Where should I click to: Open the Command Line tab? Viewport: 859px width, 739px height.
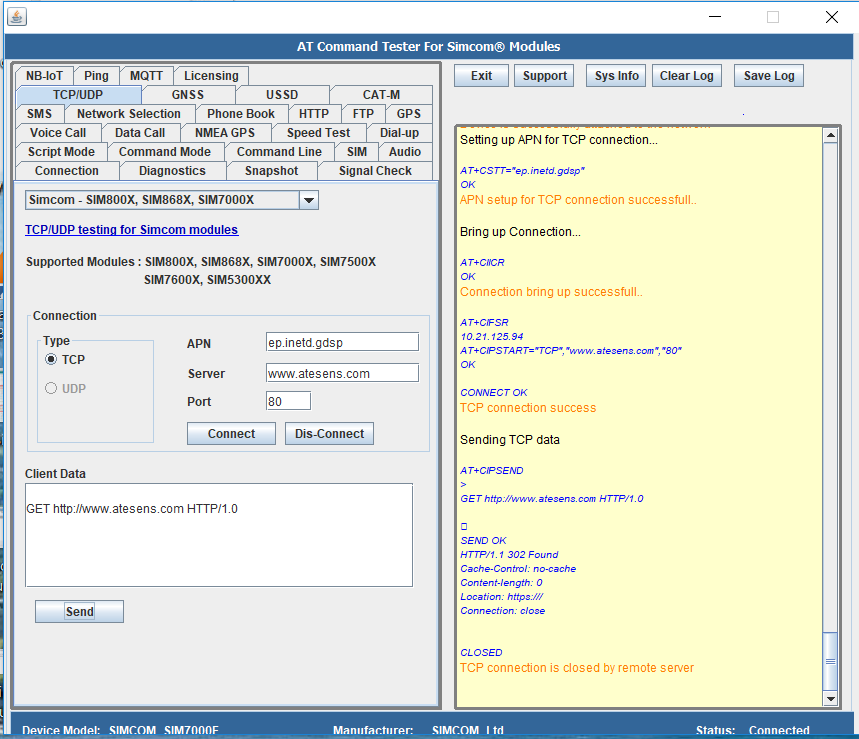pos(279,152)
